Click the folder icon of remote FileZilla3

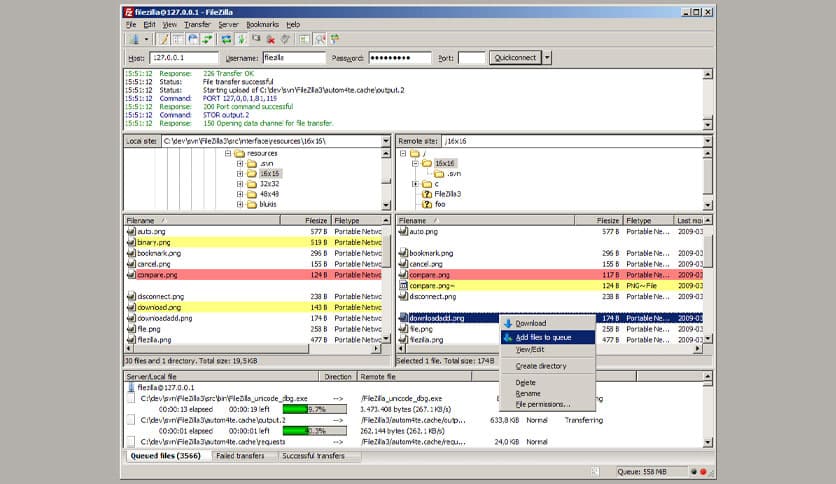click(x=427, y=194)
